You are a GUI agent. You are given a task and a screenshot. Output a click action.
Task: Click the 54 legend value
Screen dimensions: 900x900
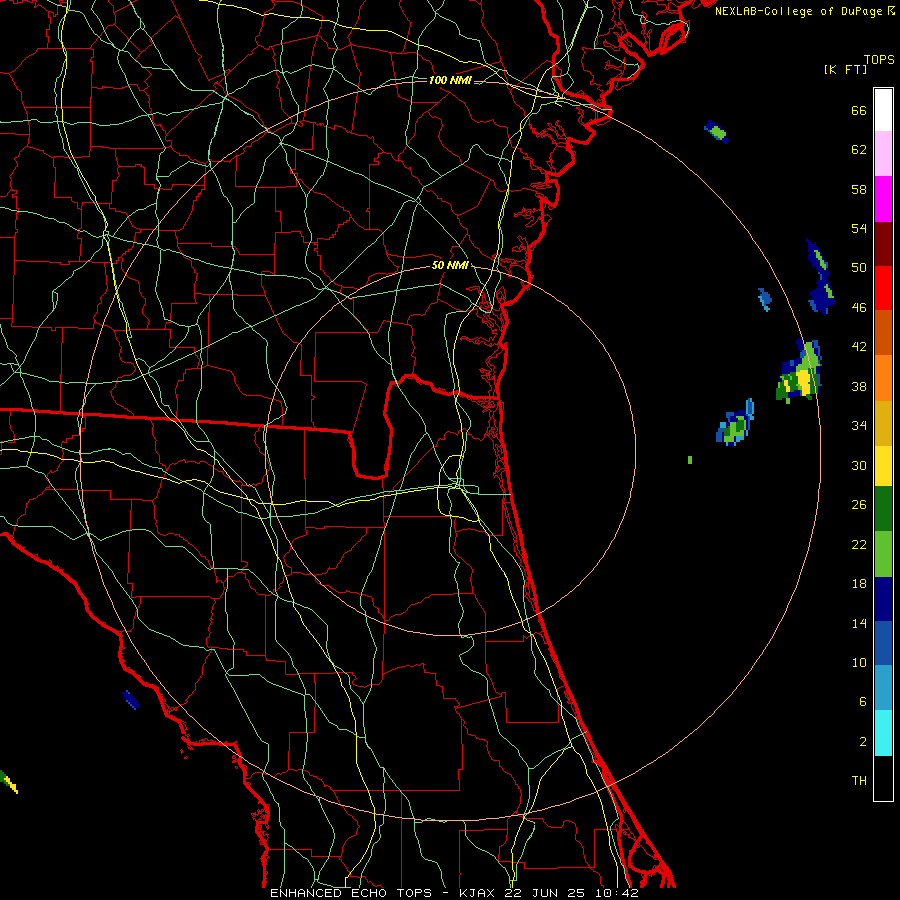[859, 228]
